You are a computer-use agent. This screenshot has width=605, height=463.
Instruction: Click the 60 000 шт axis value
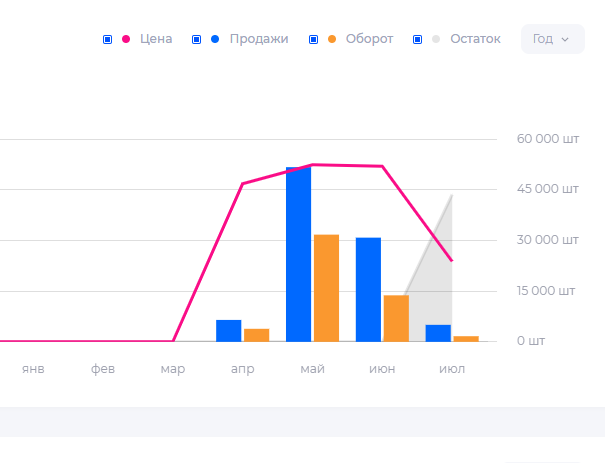point(548,139)
